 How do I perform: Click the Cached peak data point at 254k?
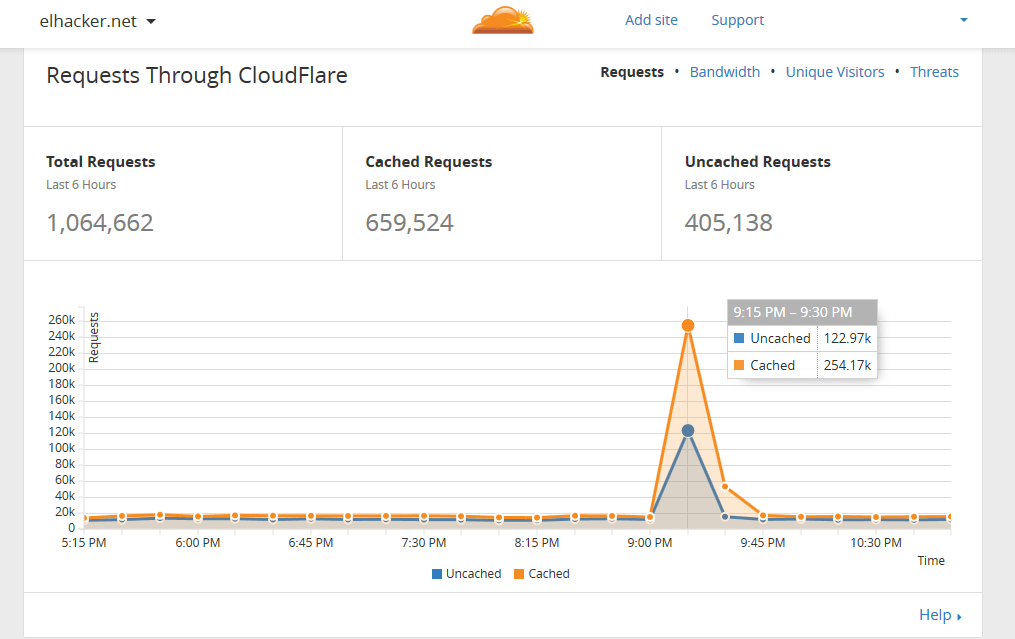tap(688, 326)
